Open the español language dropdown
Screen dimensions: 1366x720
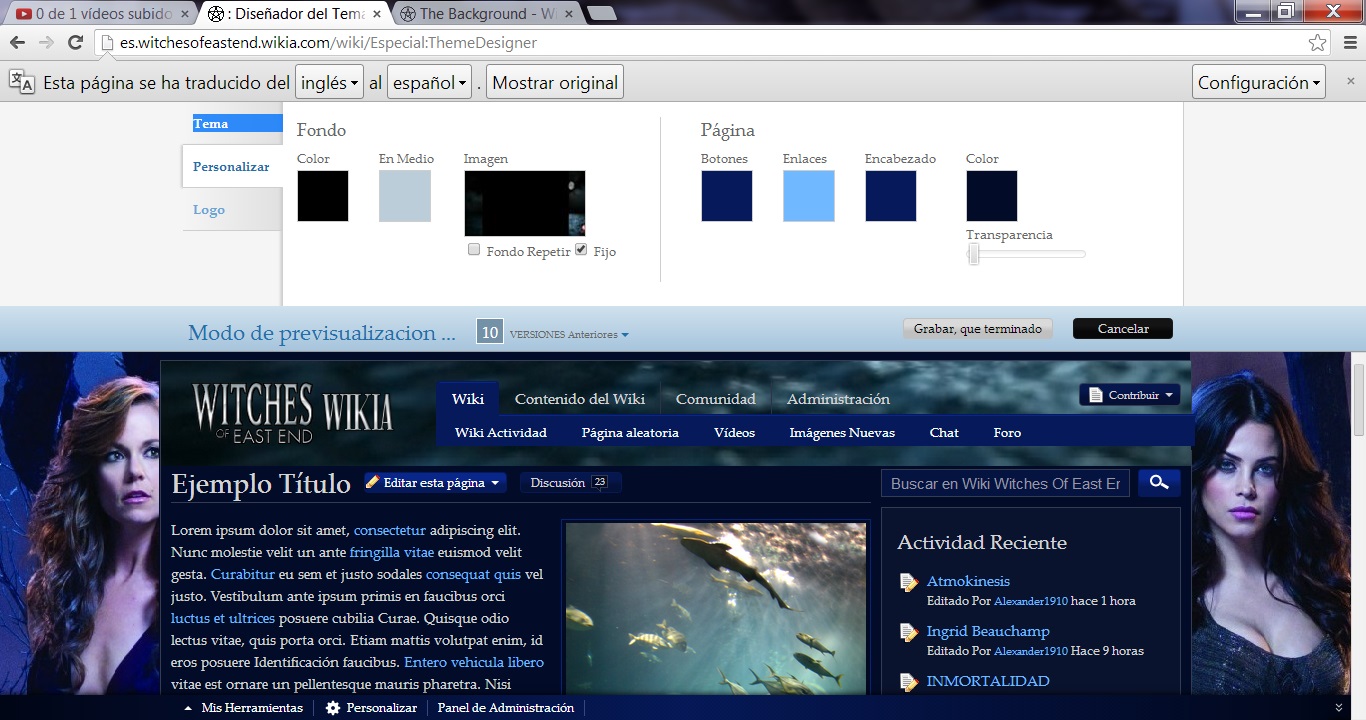tap(429, 83)
